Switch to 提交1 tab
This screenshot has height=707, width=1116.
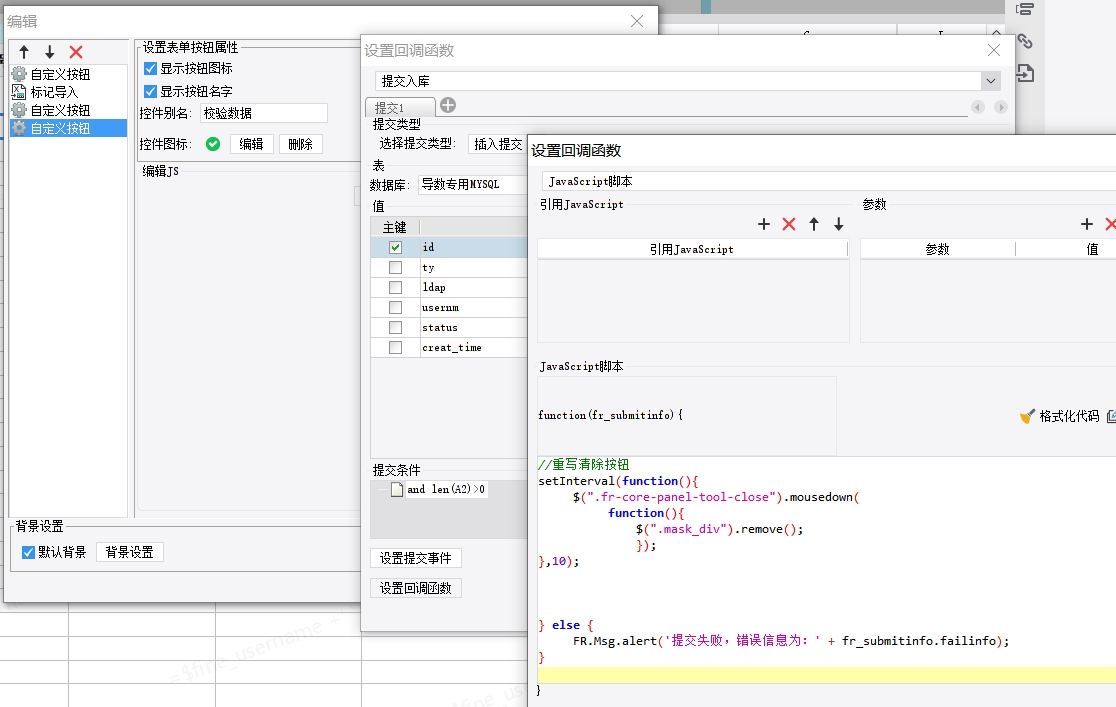click(399, 108)
